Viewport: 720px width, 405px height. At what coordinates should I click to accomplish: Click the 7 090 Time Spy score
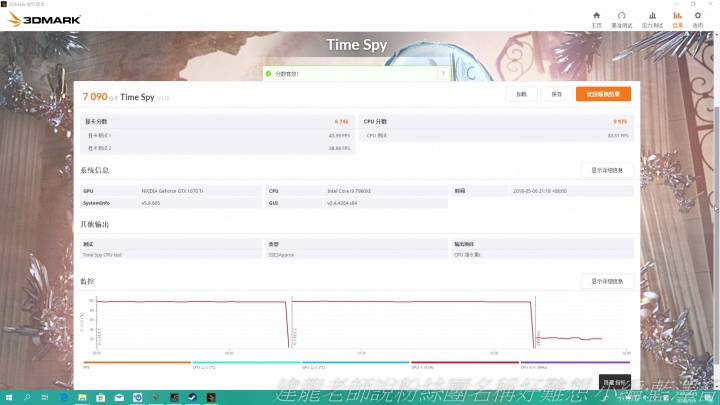(x=95, y=97)
